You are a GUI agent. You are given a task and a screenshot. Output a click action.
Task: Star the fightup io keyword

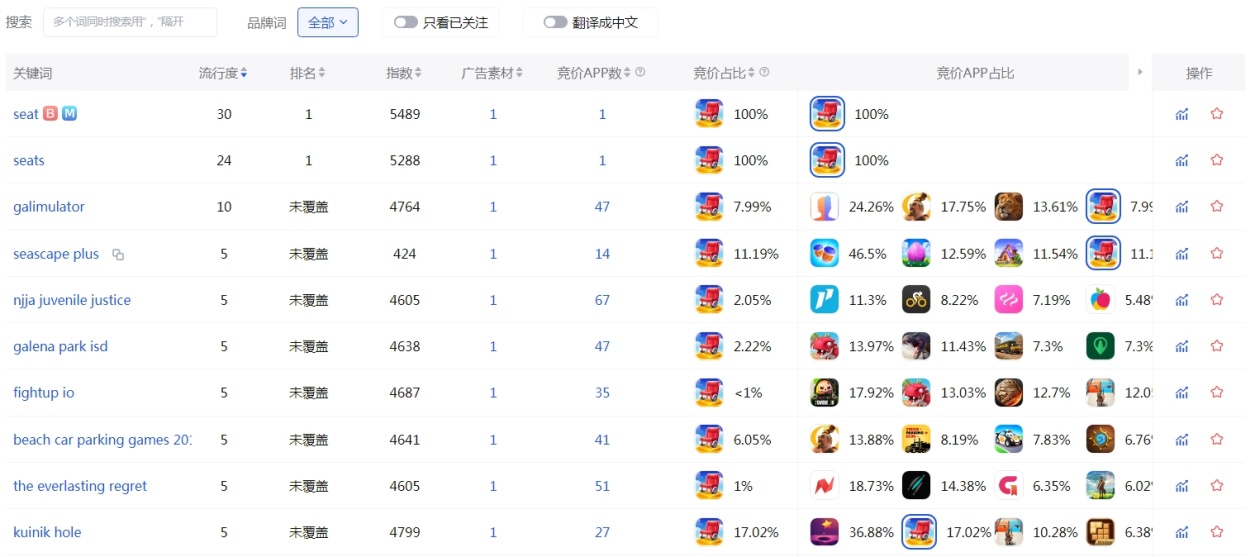[x=1217, y=393]
